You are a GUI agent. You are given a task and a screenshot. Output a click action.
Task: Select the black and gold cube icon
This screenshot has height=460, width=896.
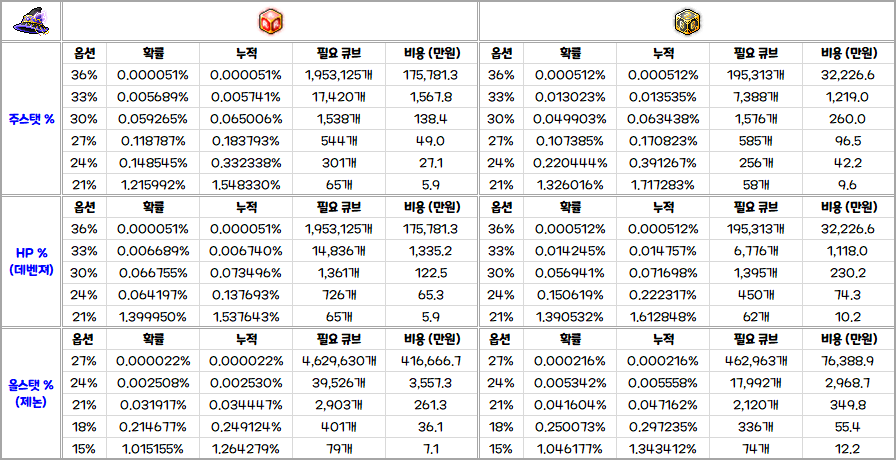[687, 22]
